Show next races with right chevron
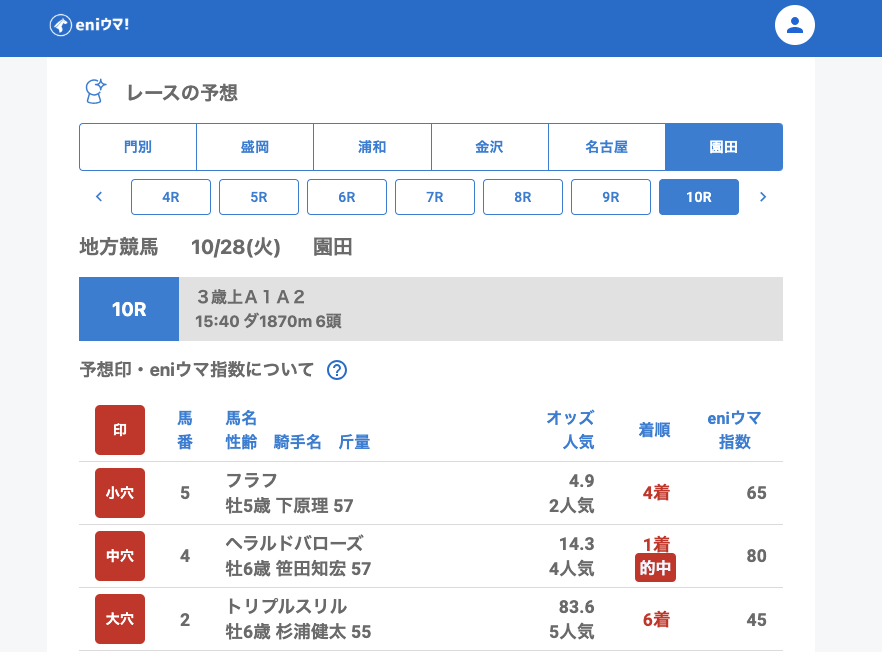The image size is (882, 652). 763,197
